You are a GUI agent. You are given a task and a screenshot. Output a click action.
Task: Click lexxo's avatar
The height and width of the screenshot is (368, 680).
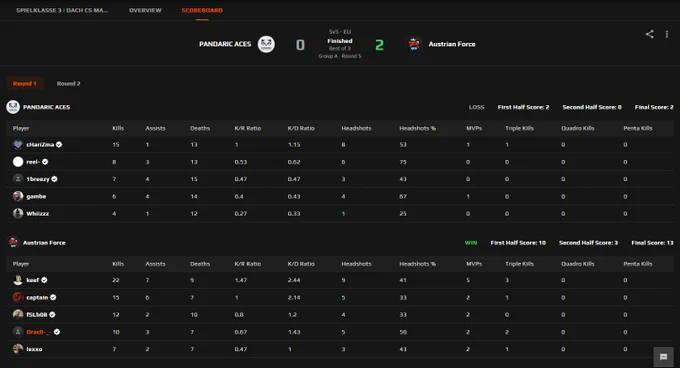(18, 349)
